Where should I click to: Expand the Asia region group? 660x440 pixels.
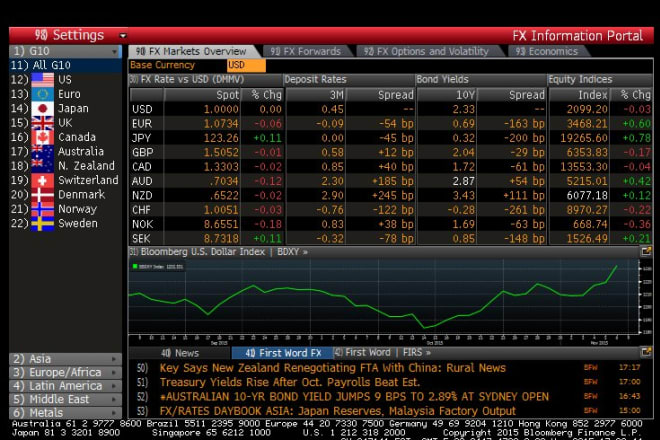[65, 359]
